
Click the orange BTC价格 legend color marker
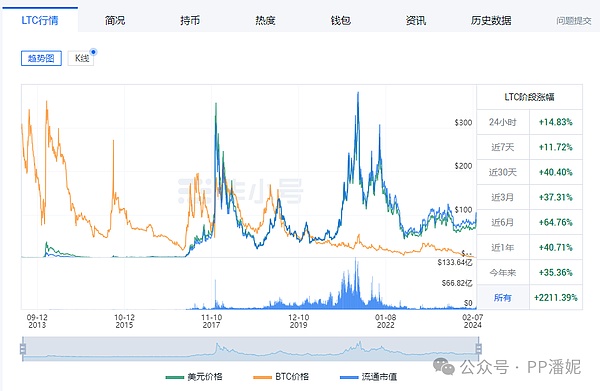click(262, 377)
